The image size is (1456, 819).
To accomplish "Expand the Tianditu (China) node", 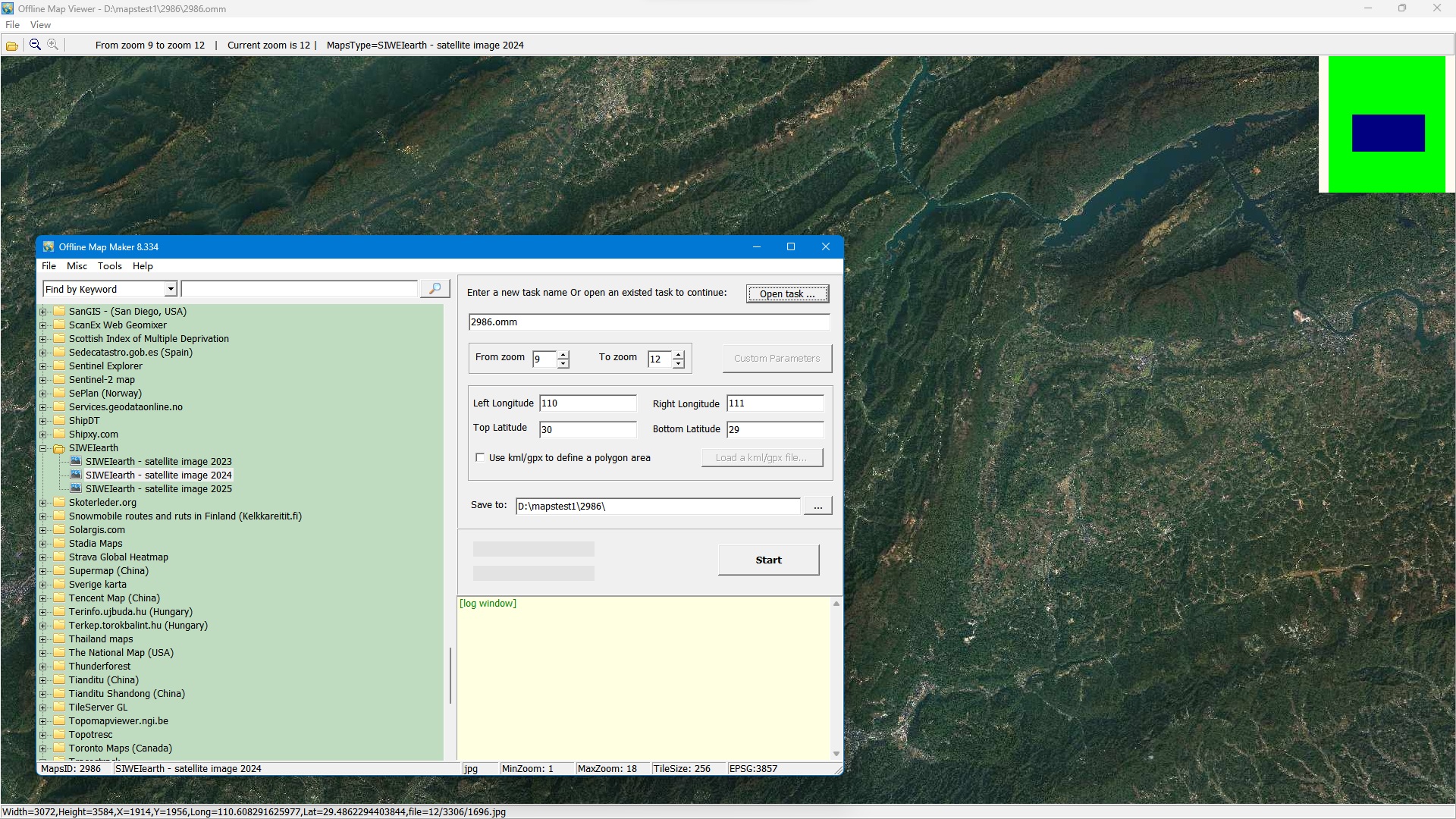I will click(43, 680).
